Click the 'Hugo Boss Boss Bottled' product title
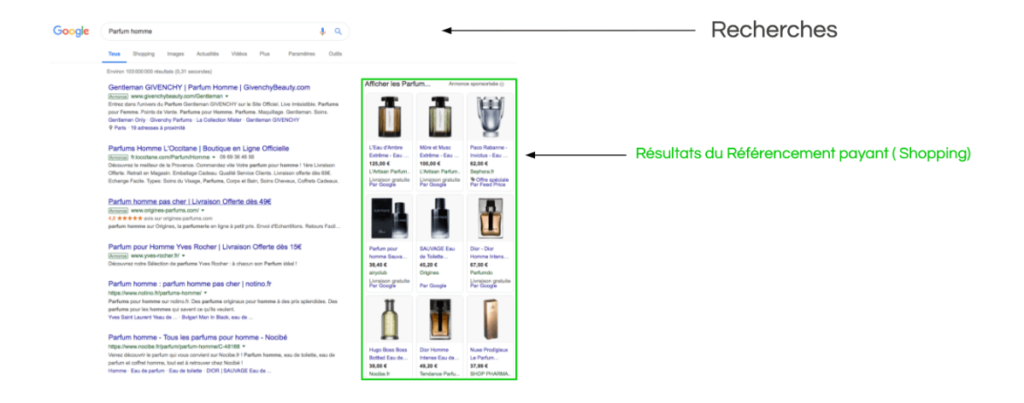 click(388, 353)
